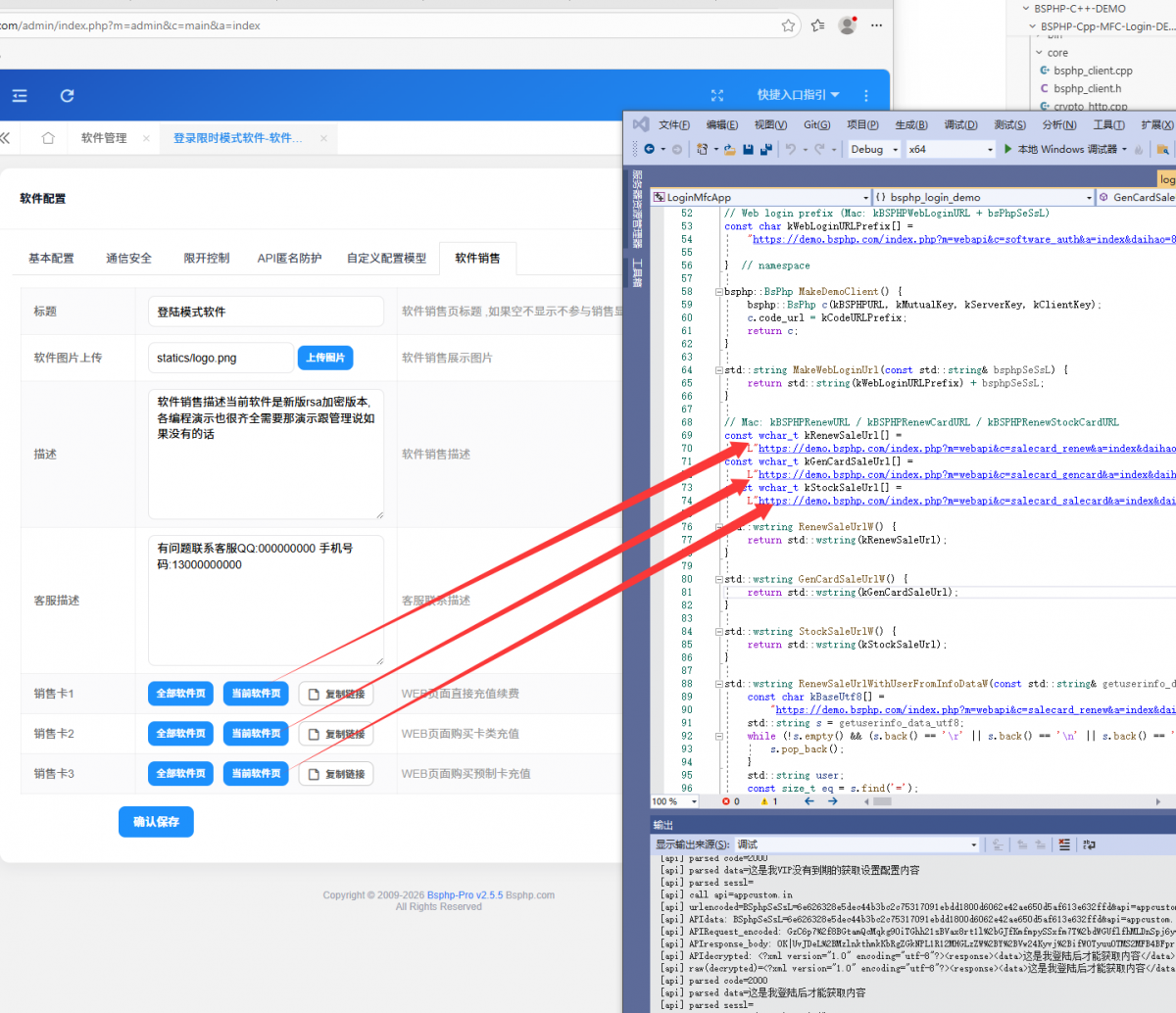This screenshot has width=1176, height=1013.
Task: Click the navigate forward icon in VS toolbar
Action: [676, 149]
